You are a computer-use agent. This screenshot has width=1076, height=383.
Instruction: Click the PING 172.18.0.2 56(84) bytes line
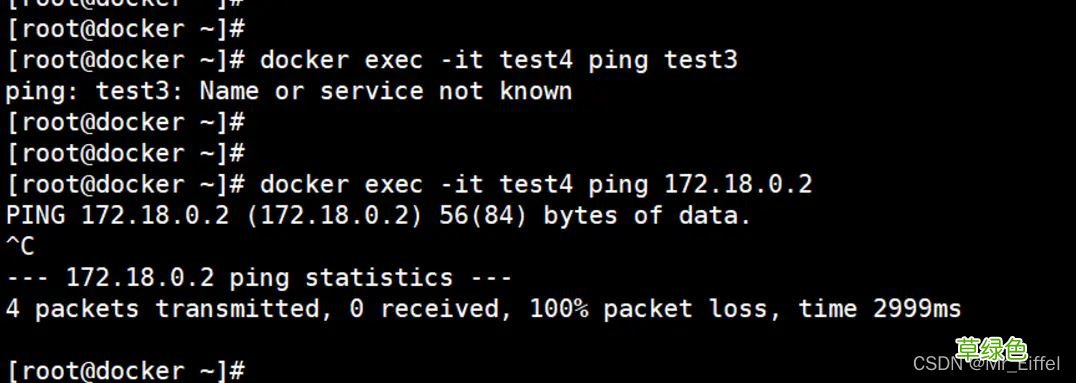point(378,216)
